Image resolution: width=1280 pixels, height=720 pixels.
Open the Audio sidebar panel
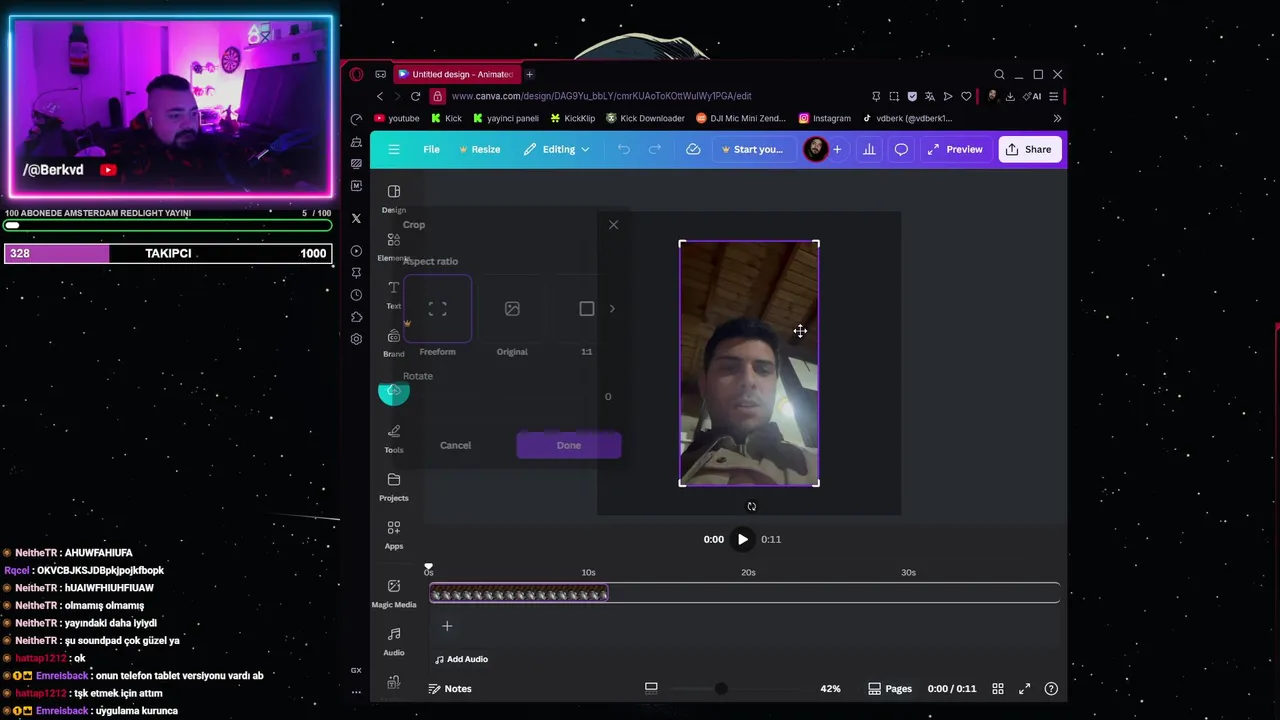pos(394,640)
